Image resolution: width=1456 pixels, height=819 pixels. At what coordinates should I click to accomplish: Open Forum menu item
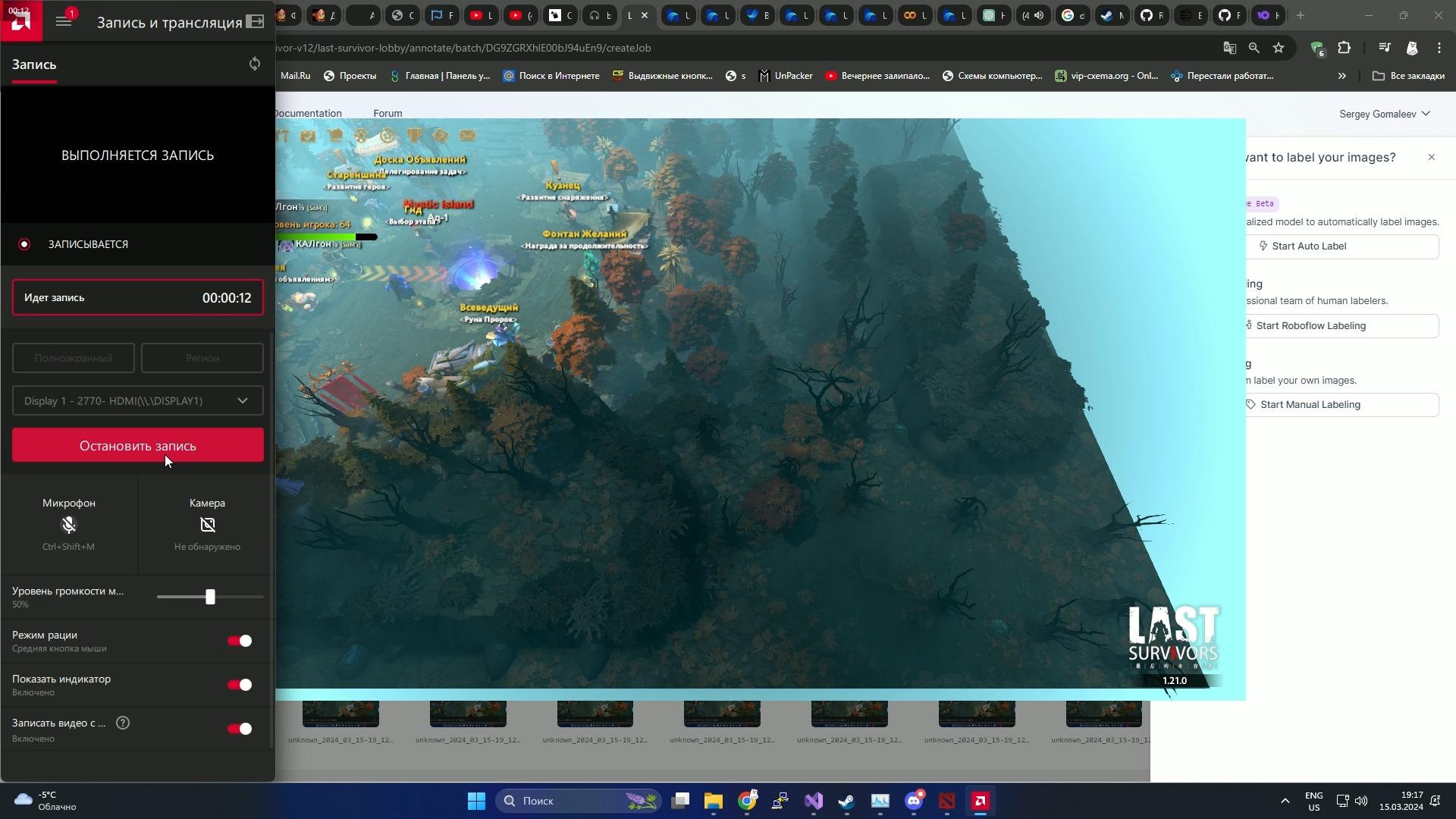(388, 113)
